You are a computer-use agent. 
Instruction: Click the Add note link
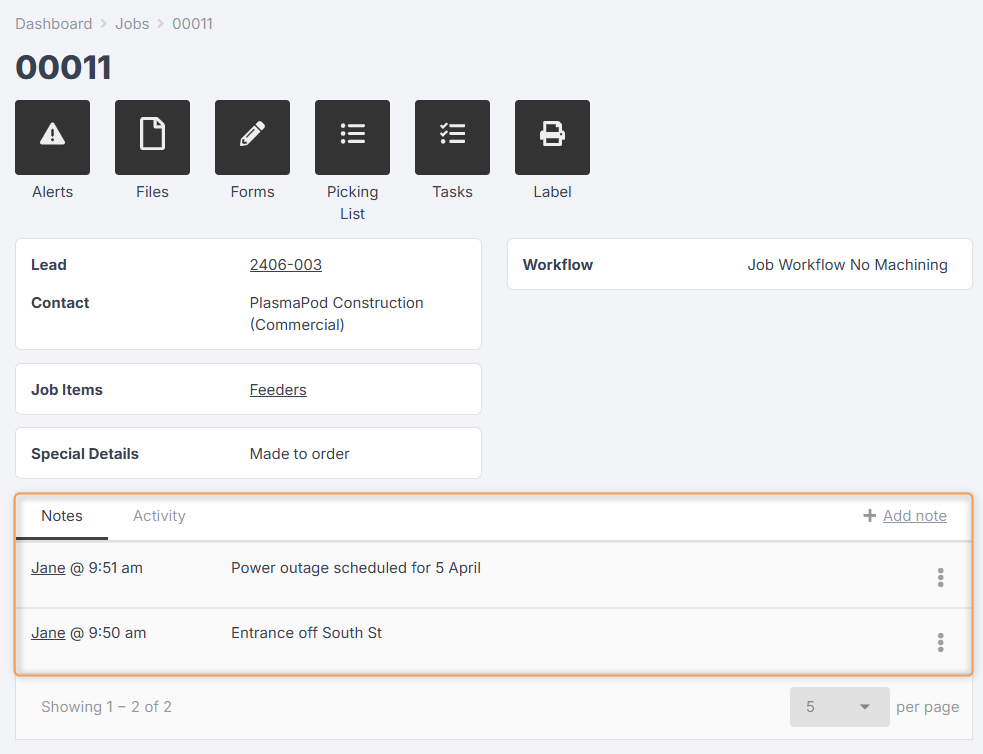[915, 516]
